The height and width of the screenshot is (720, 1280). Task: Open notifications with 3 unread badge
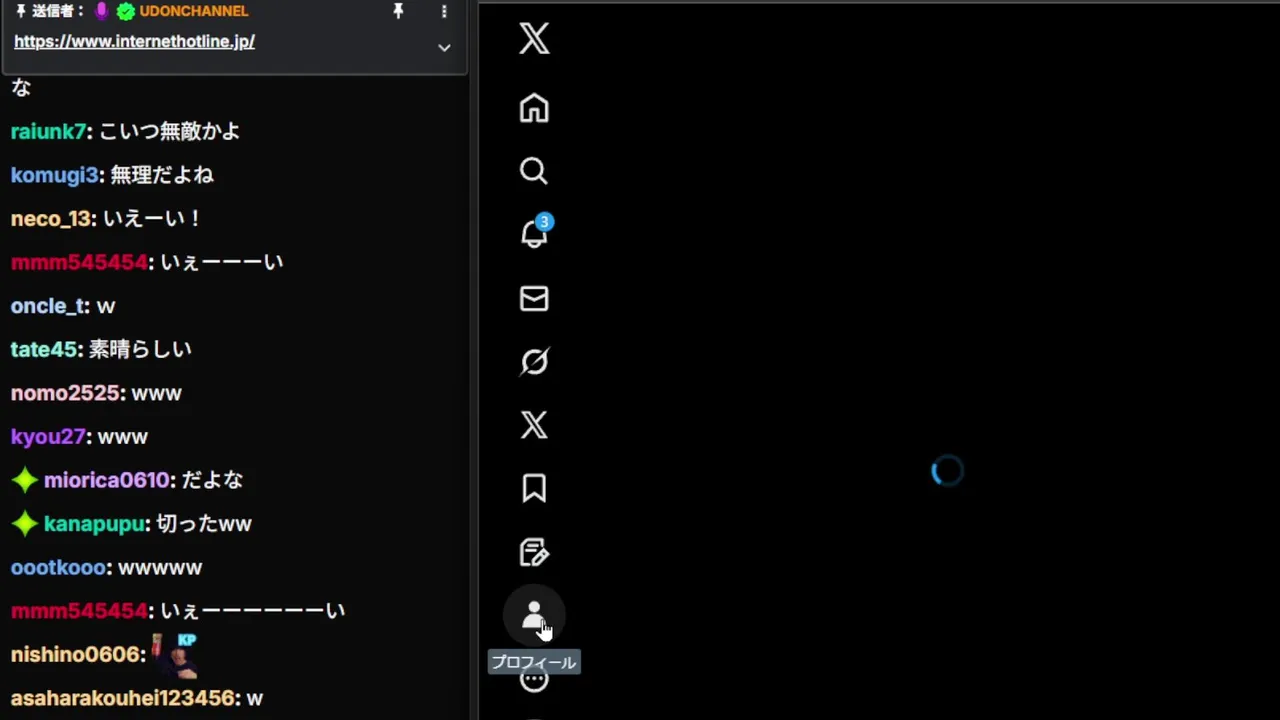click(x=534, y=234)
